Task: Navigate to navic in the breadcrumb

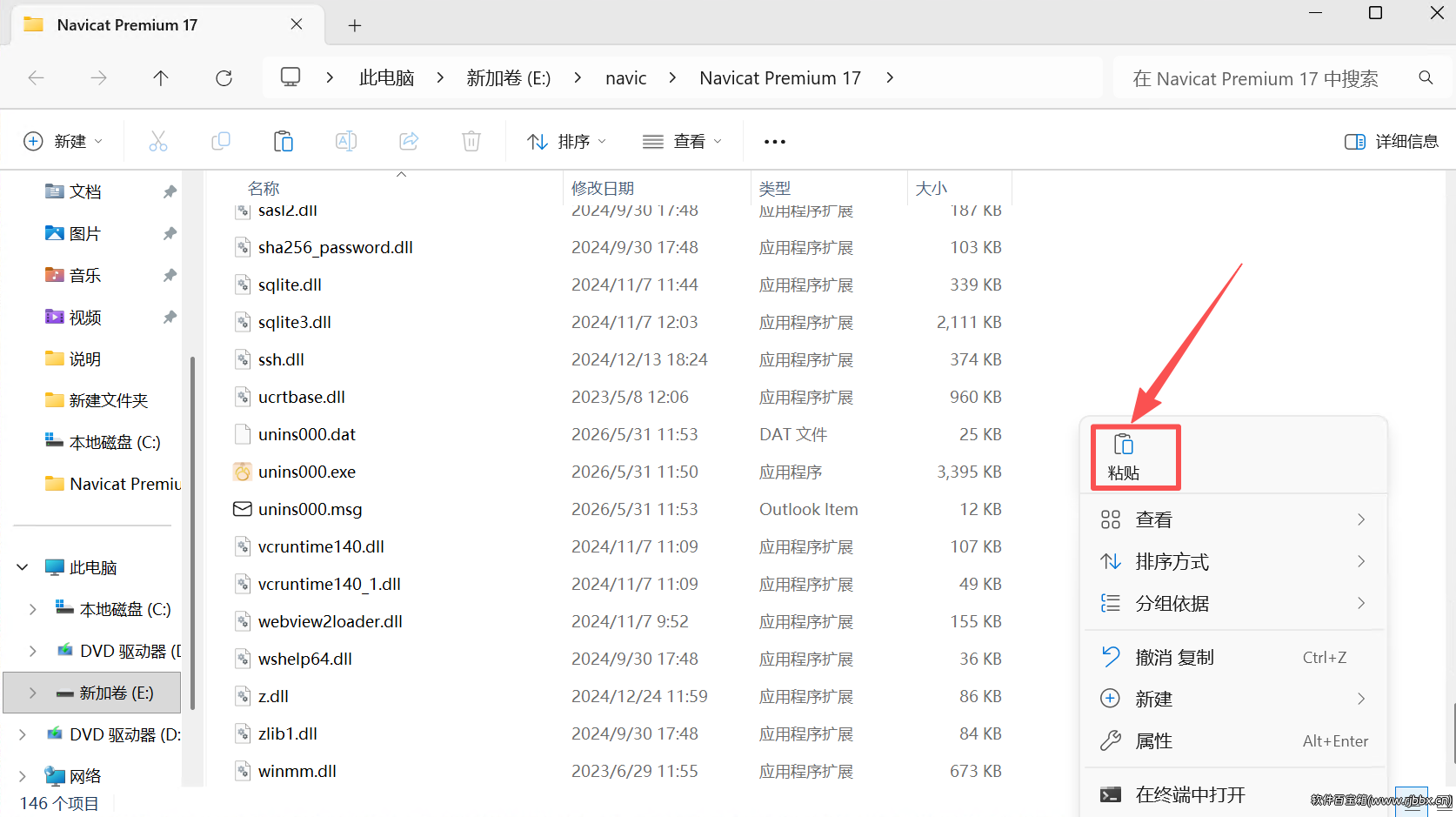Action: click(626, 77)
